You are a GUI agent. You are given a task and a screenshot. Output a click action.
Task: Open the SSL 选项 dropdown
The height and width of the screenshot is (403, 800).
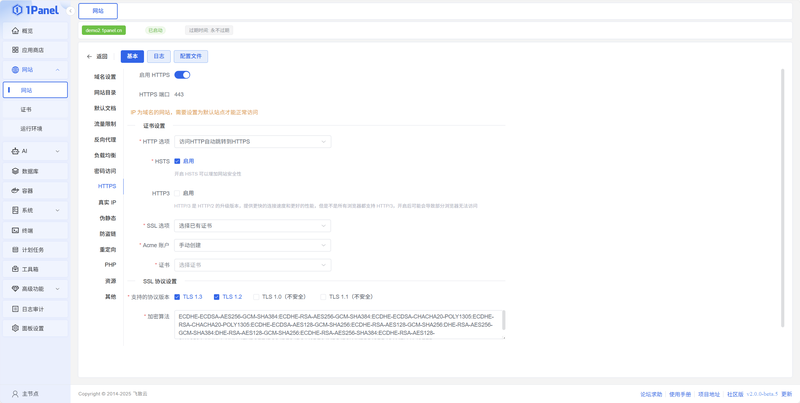253,225
